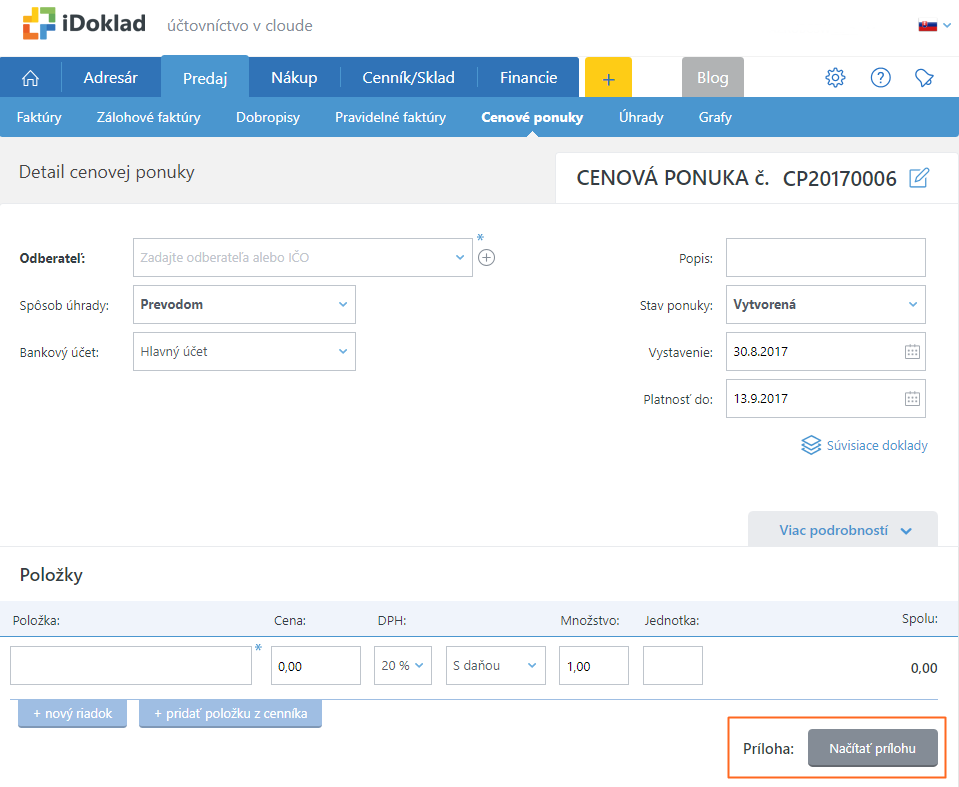959x787 pixels.
Task: Add new customer with plus circle icon
Action: pyautogui.click(x=487, y=257)
